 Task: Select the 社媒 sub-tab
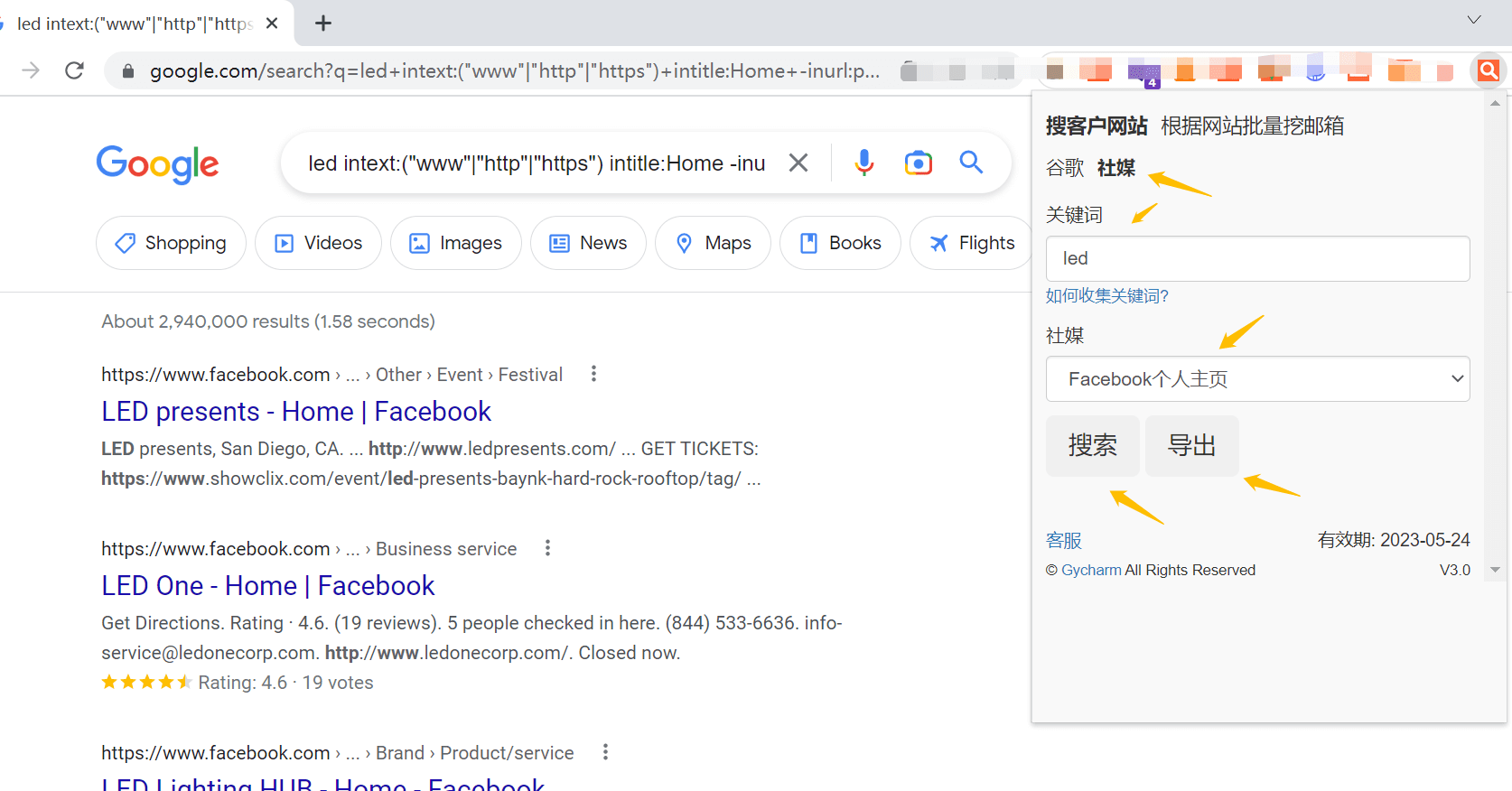pos(1116,168)
